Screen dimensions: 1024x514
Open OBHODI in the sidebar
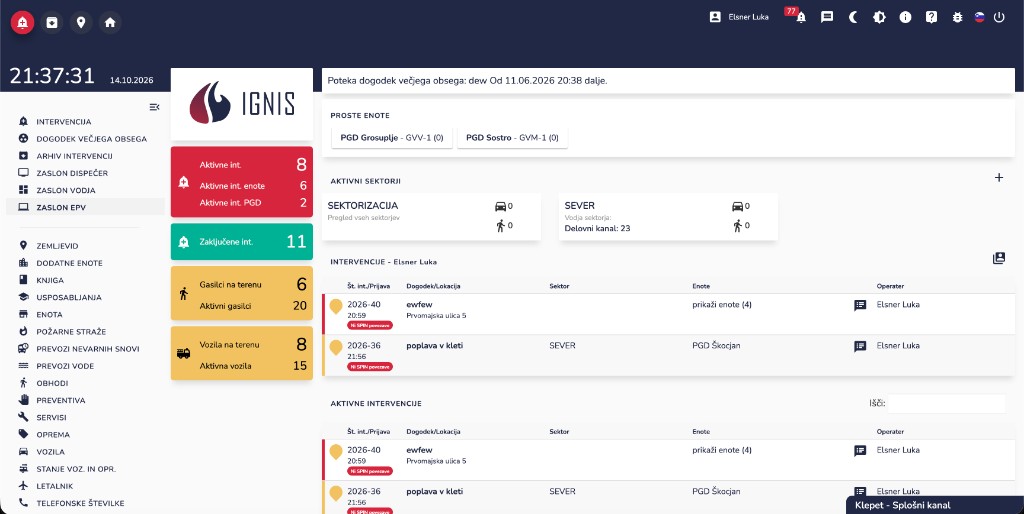[85, 383]
